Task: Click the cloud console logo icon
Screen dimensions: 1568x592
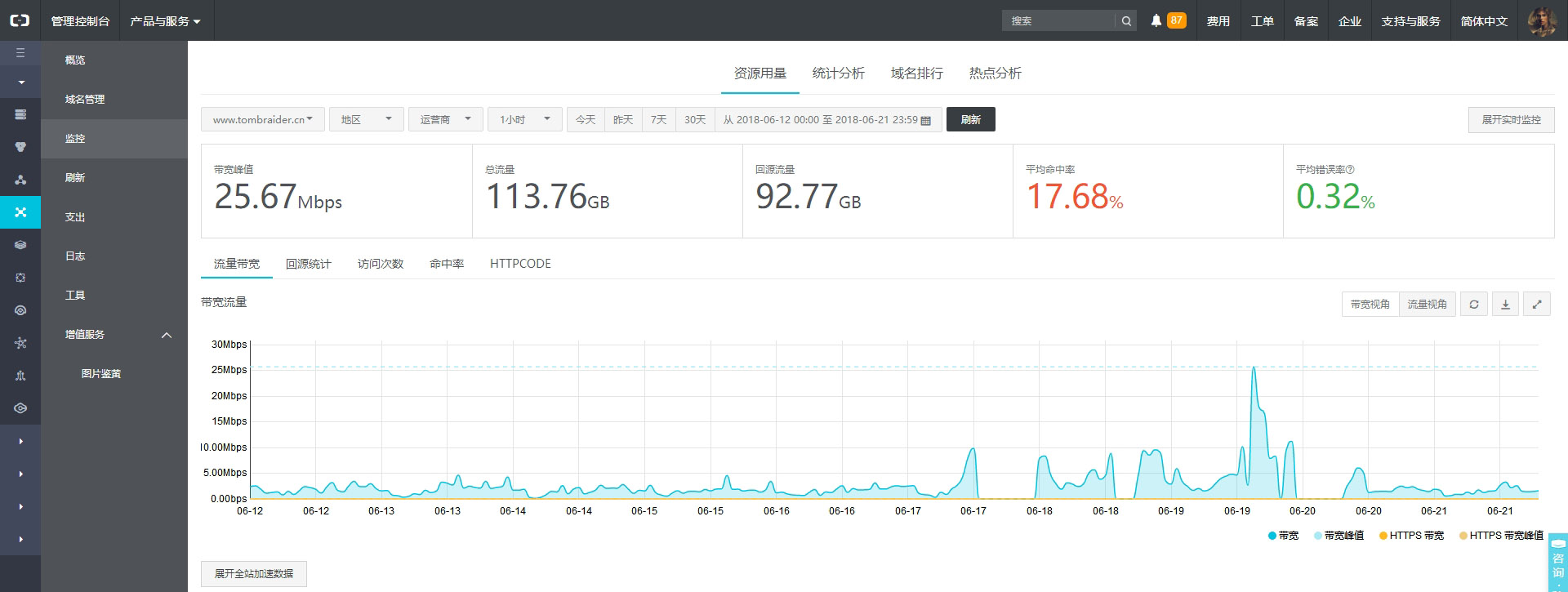Action: [x=20, y=20]
